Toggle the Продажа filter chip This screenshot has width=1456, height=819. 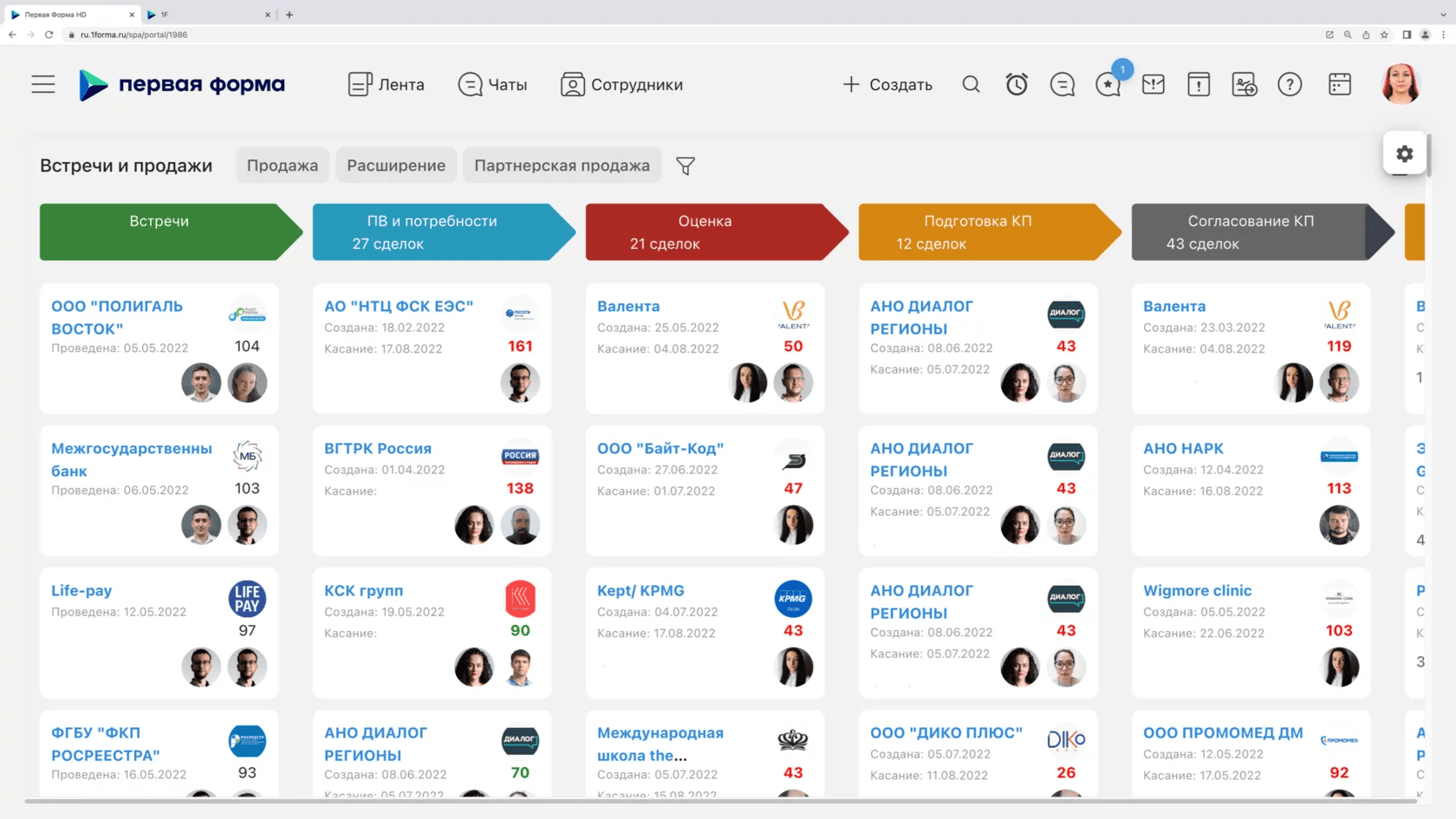[283, 166]
